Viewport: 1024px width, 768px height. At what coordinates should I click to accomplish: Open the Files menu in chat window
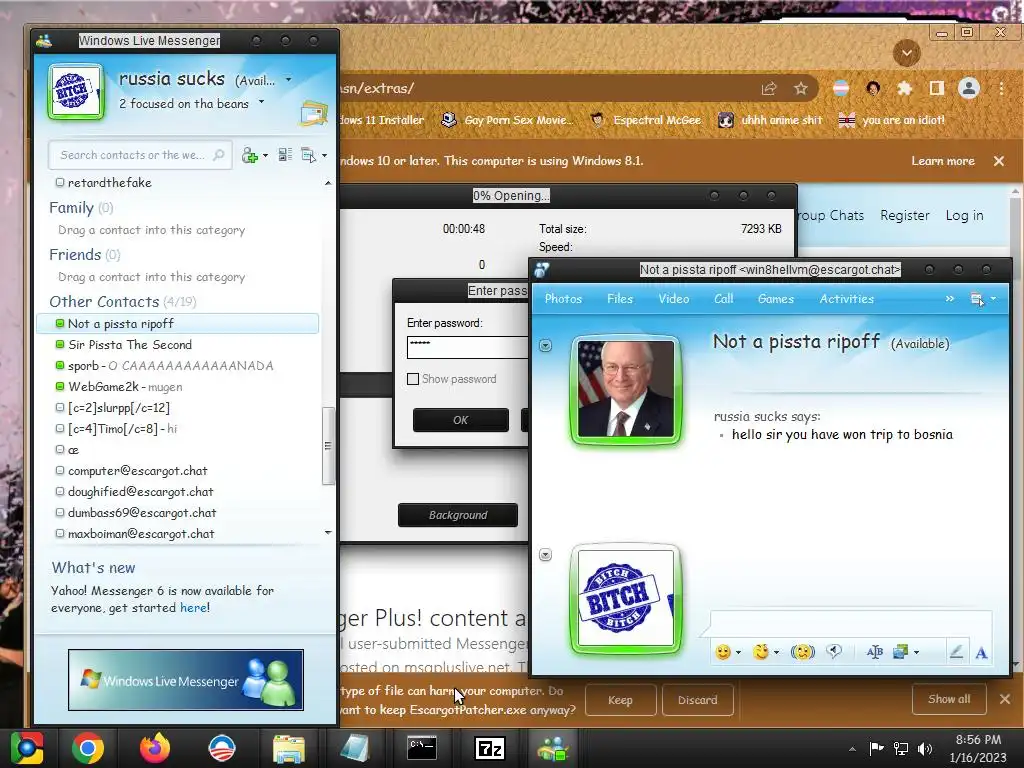click(x=620, y=299)
